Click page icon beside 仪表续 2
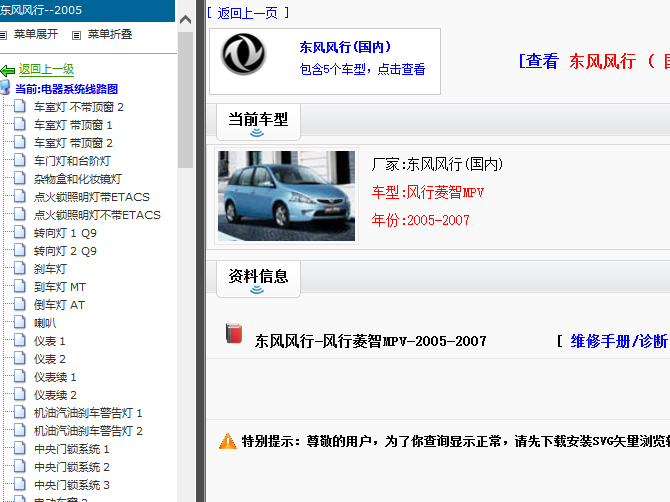Image resolution: width=670 pixels, height=502 pixels. point(20,394)
